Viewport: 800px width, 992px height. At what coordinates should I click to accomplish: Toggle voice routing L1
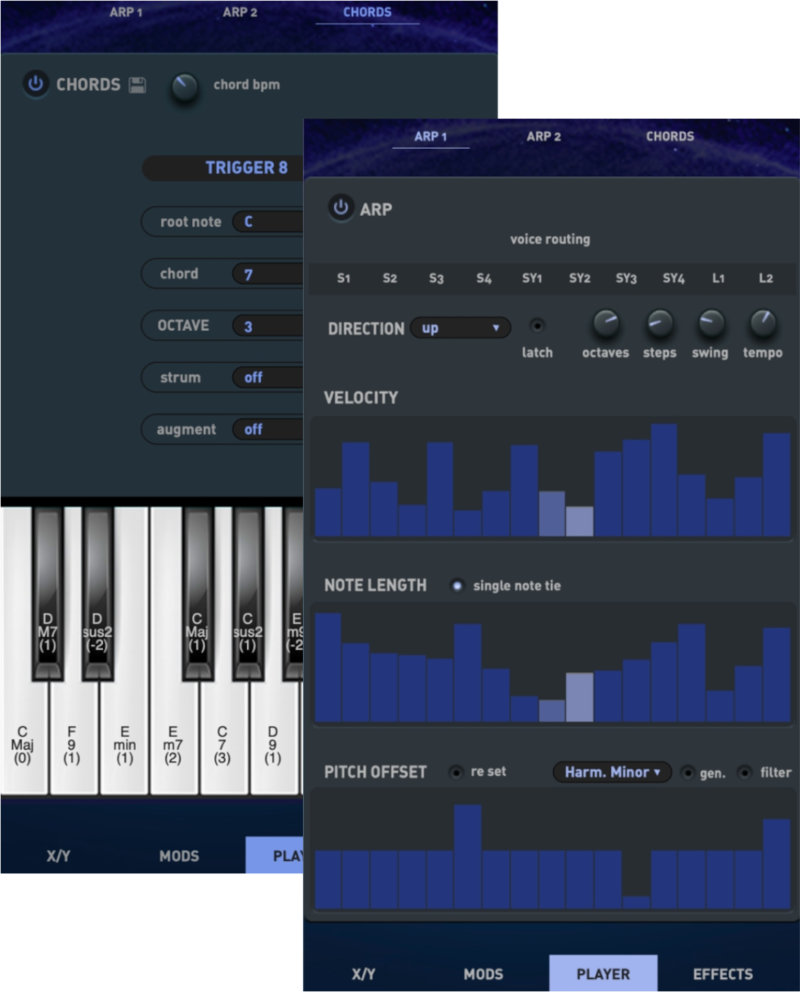pos(718,278)
